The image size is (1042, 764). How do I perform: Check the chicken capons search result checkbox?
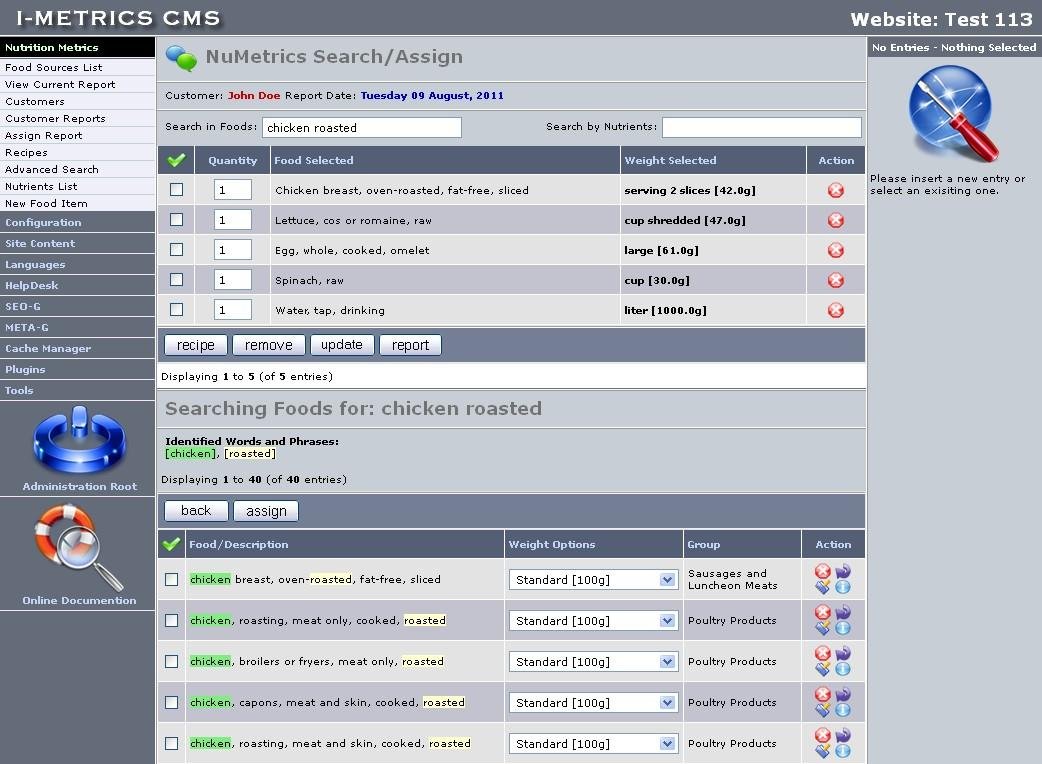click(x=171, y=702)
